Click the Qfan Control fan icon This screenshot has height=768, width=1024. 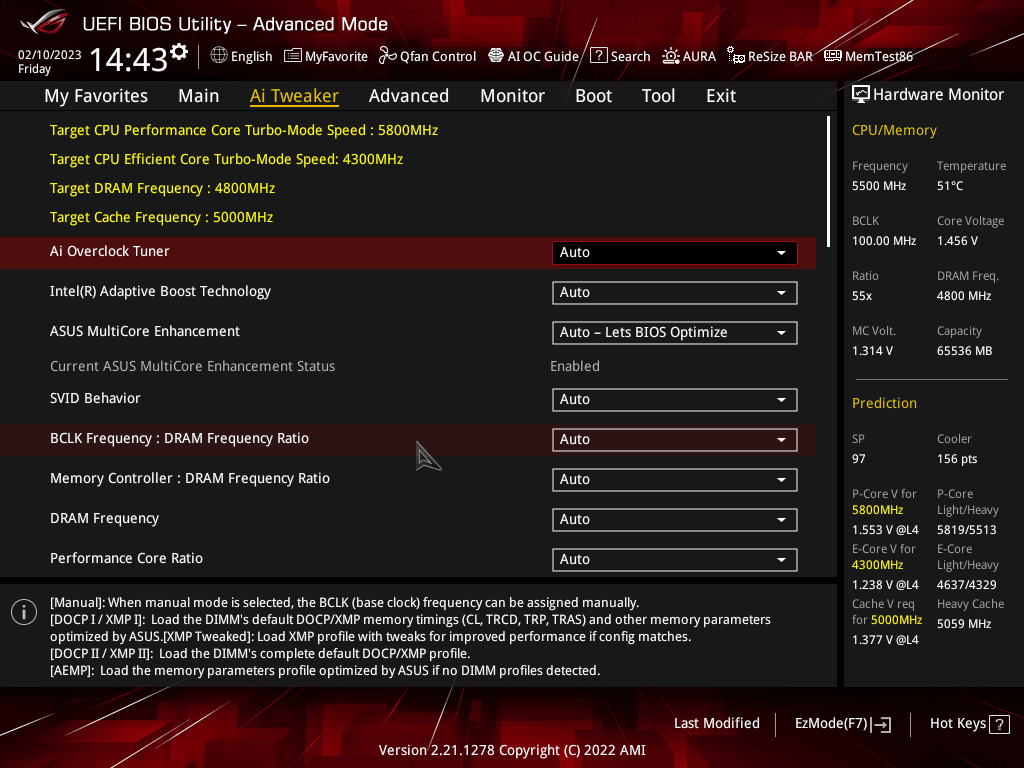pos(388,56)
